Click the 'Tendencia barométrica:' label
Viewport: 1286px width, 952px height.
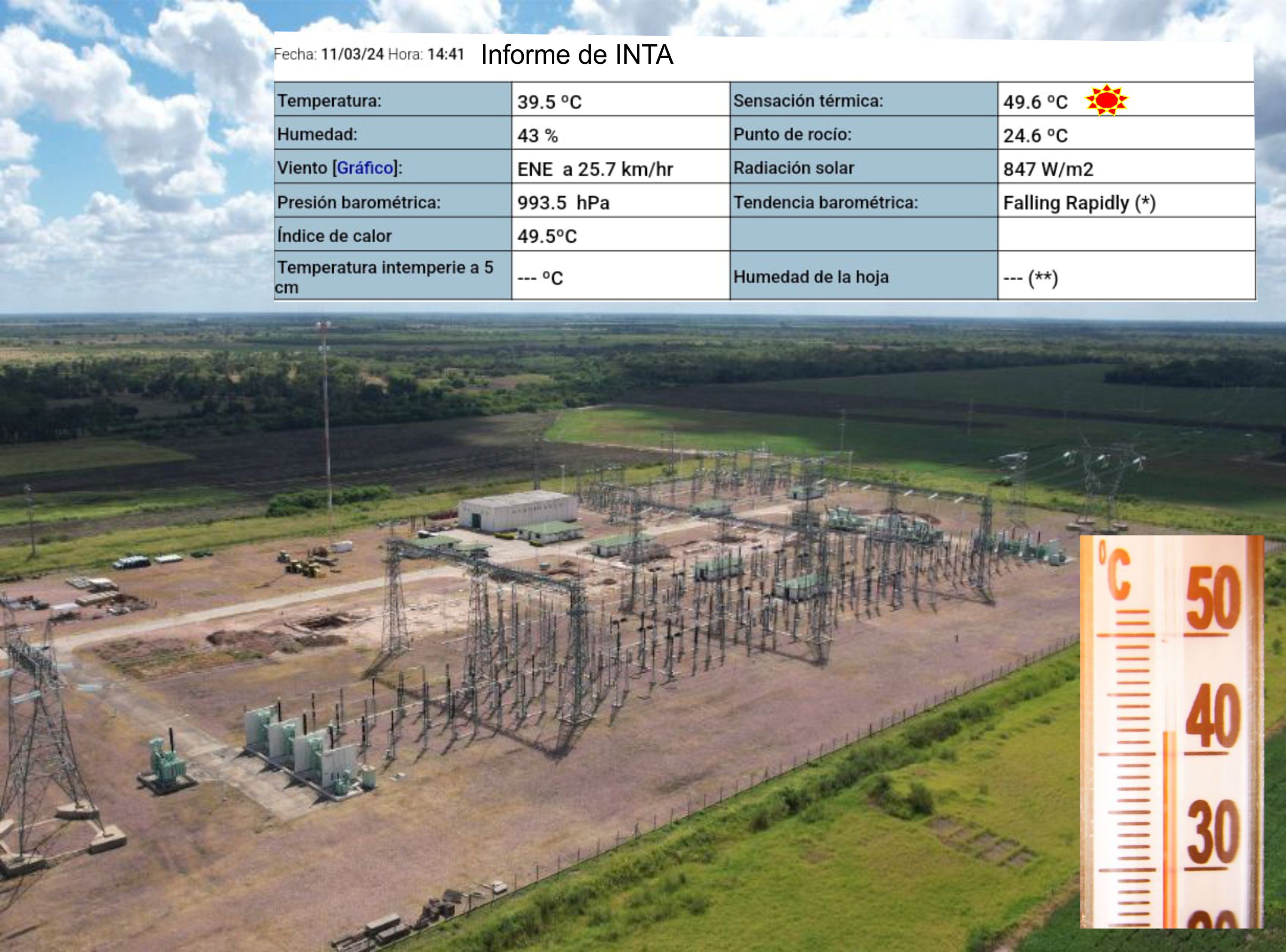pyautogui.click(x=825, y=202)
